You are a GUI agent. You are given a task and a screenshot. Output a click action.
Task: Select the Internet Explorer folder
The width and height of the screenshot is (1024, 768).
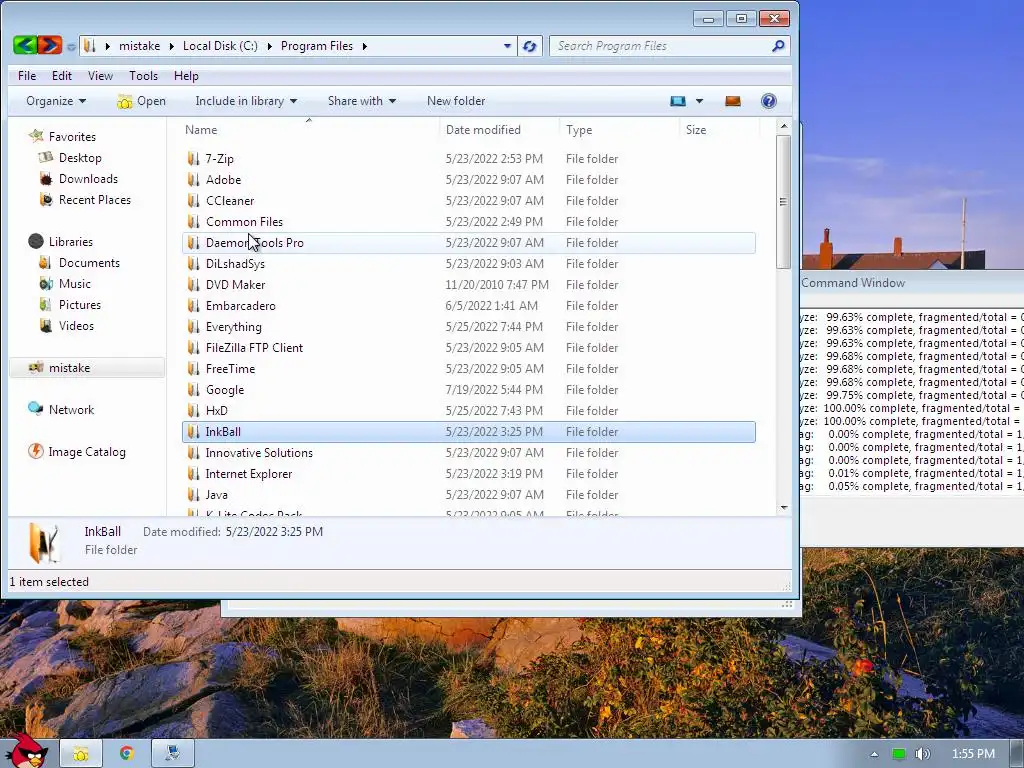tap(468, 473)
